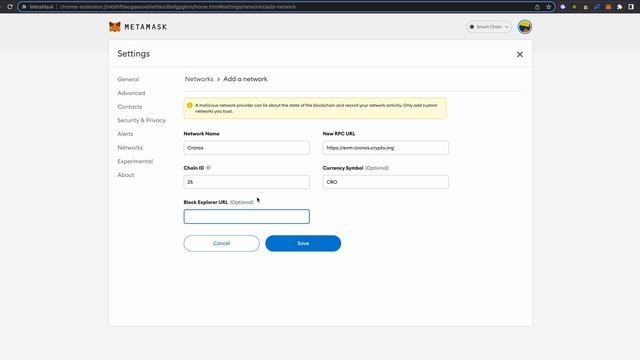Click the 'Currency Symbol' label
Screen dimensions: 640x360
[343, 168]
